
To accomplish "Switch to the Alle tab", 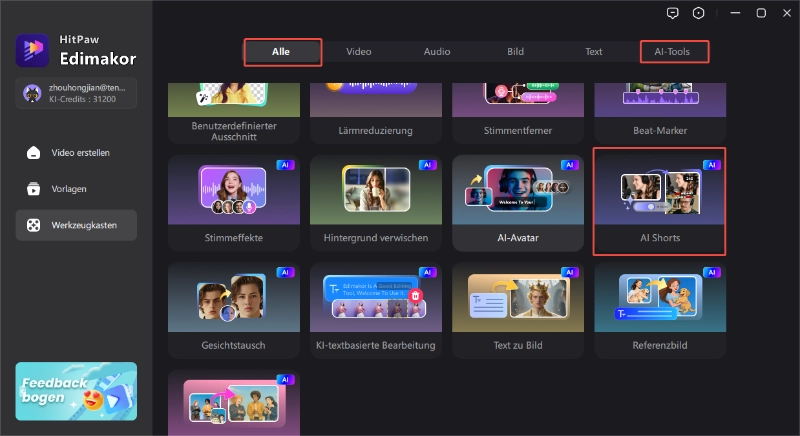I will (x=281, y=52).
